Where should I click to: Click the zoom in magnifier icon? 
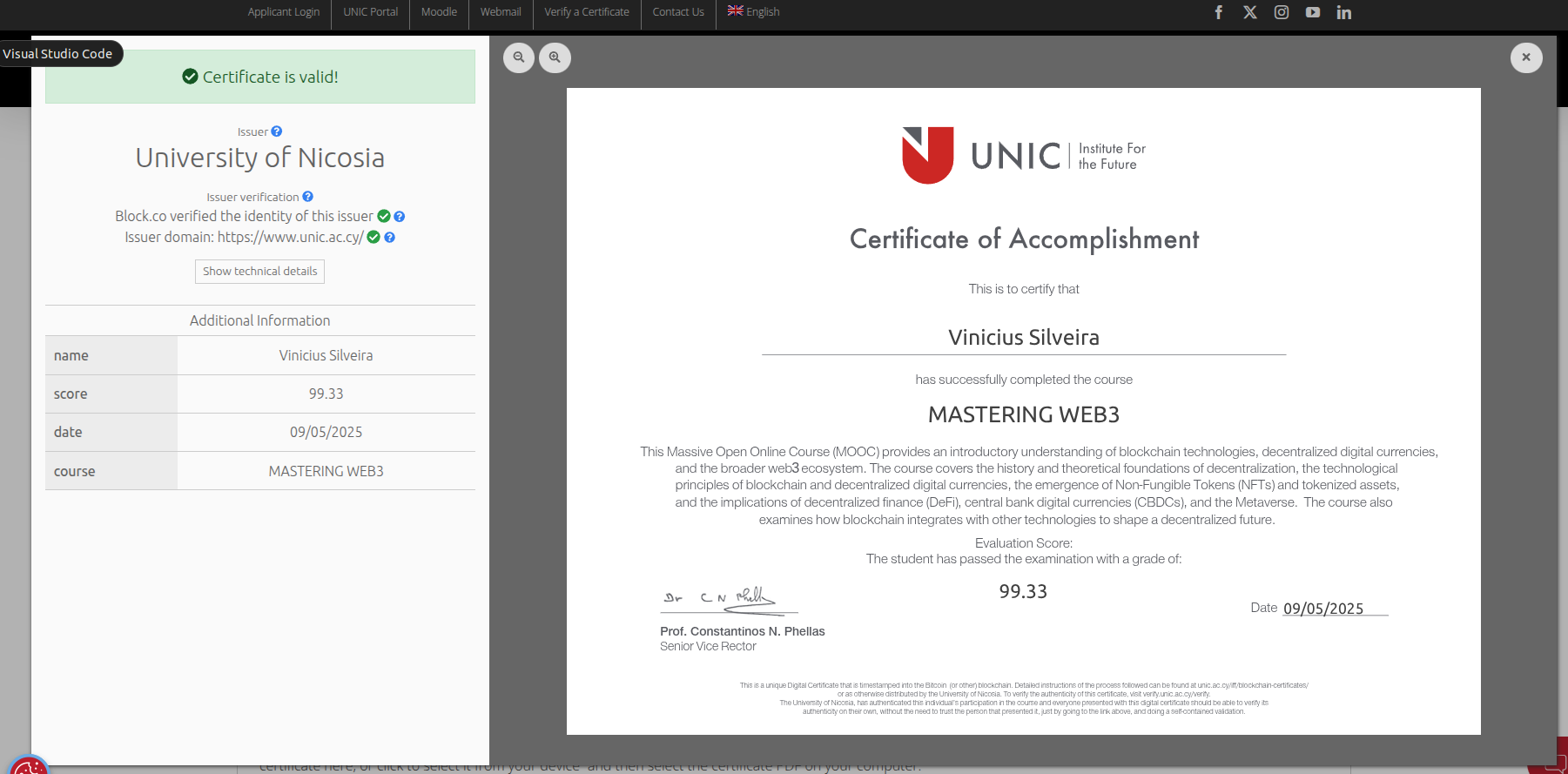[x=555, y=57]
